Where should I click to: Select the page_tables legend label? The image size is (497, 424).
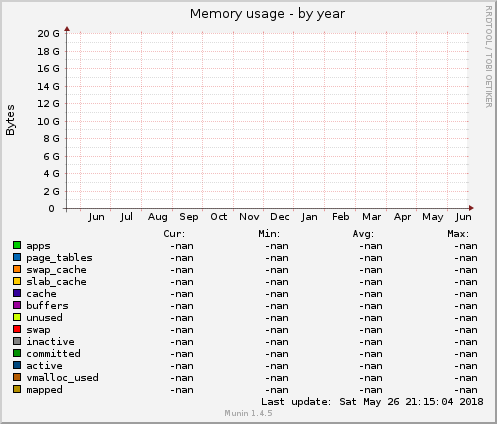pos(59,258)
